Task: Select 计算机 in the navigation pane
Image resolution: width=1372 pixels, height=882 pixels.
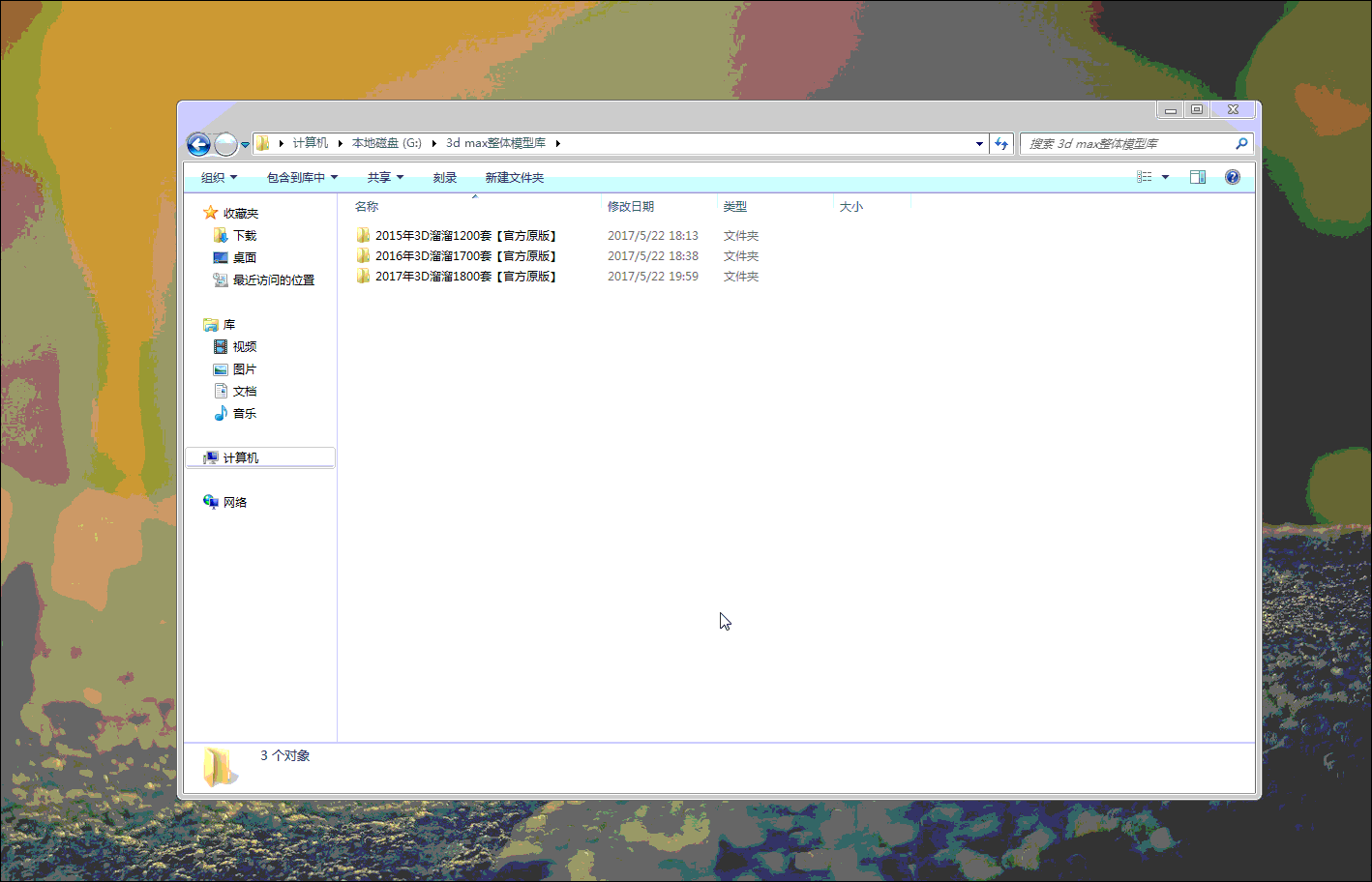Action: [241, 458]
